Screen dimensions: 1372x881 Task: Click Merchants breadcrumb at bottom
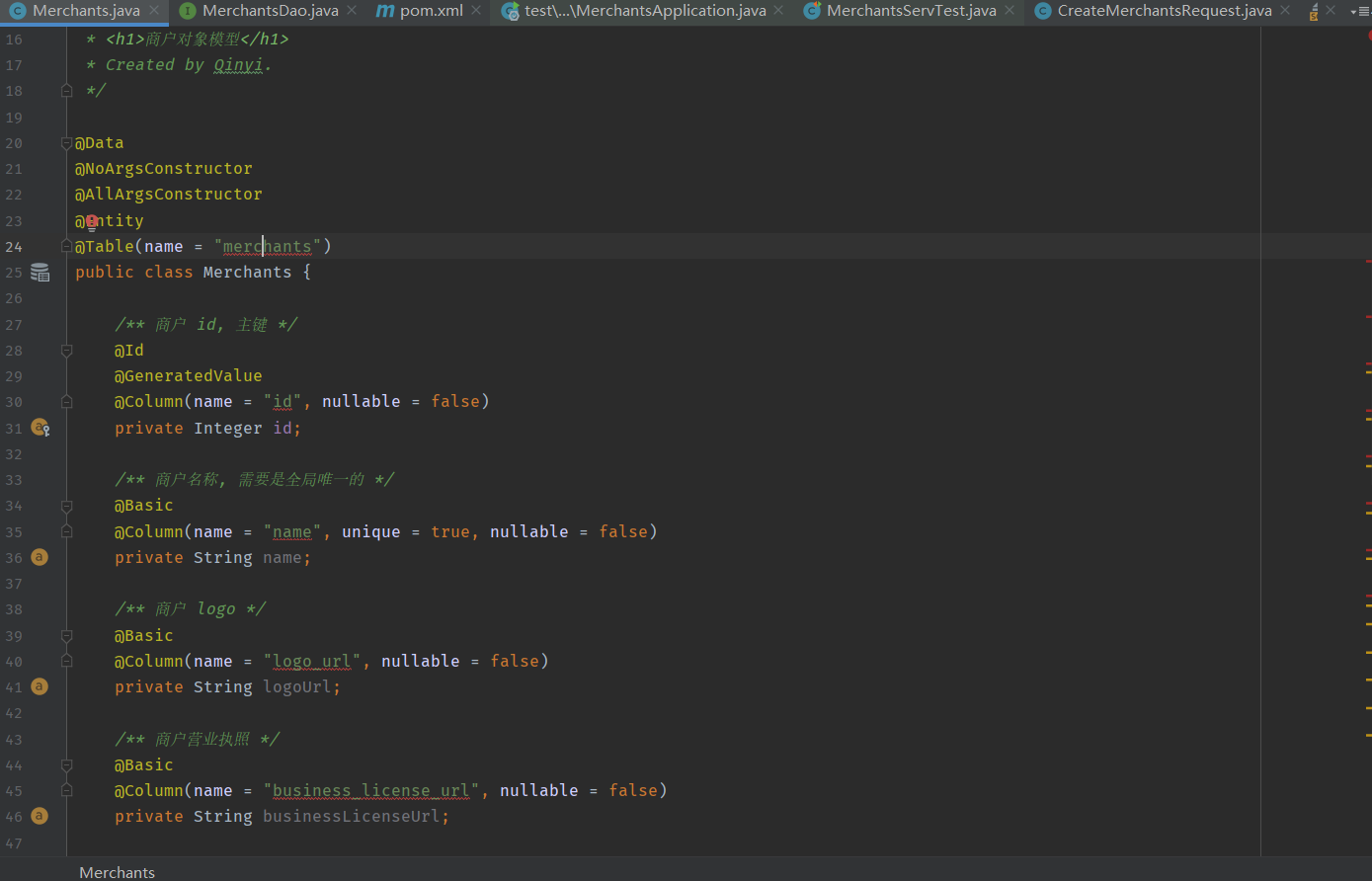coord(117,872)
